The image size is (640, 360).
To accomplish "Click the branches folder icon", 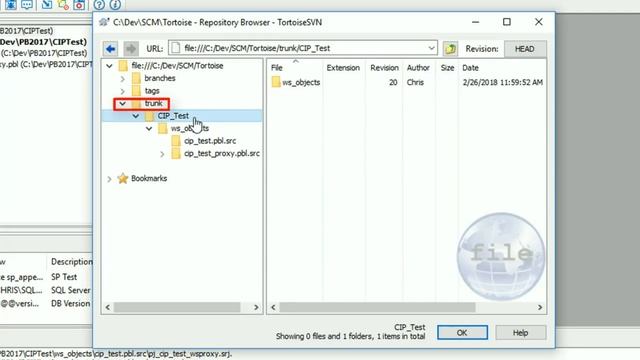I will pyautogui.click(x=136, y=78).
